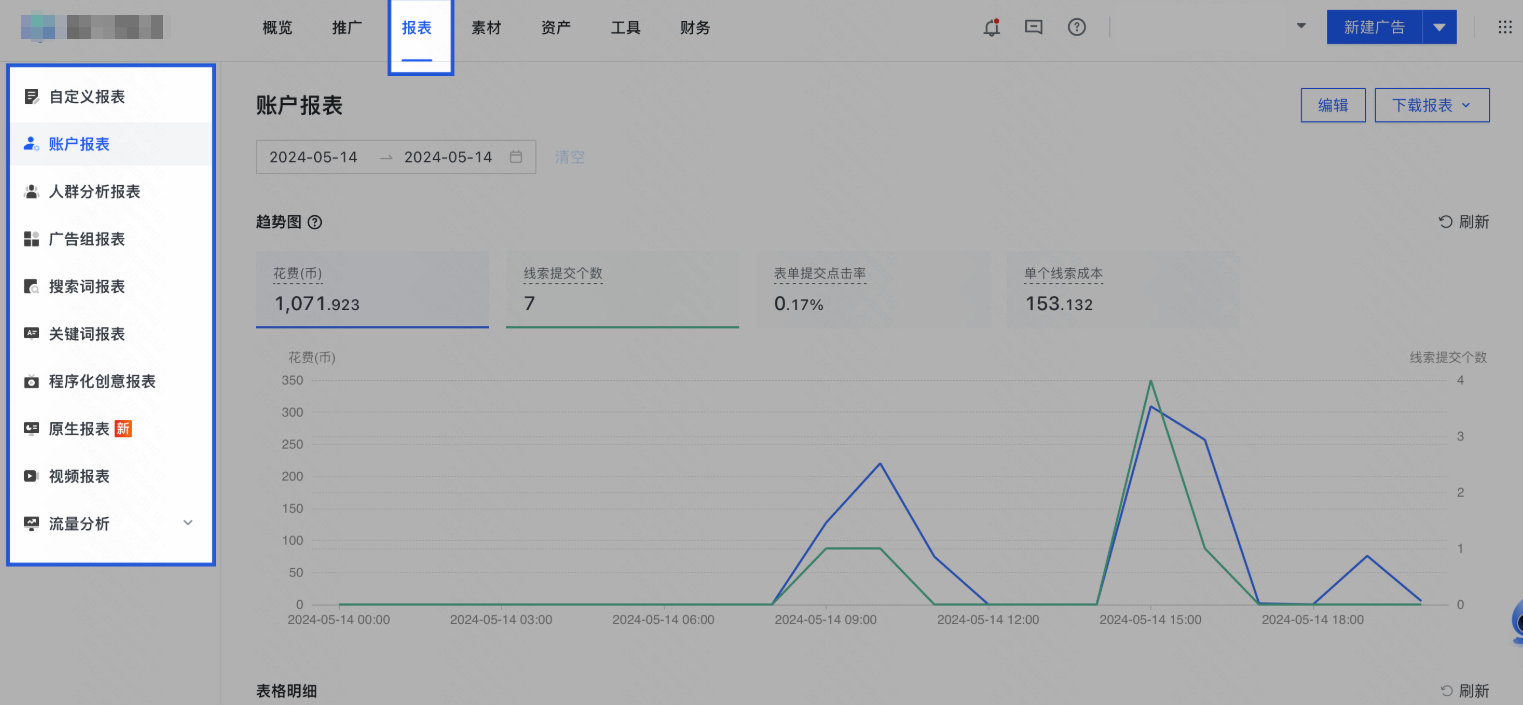Click the 搜索词报表 magnifier icon
This screenshot has height=705, width=1523.
pos(28,286)
